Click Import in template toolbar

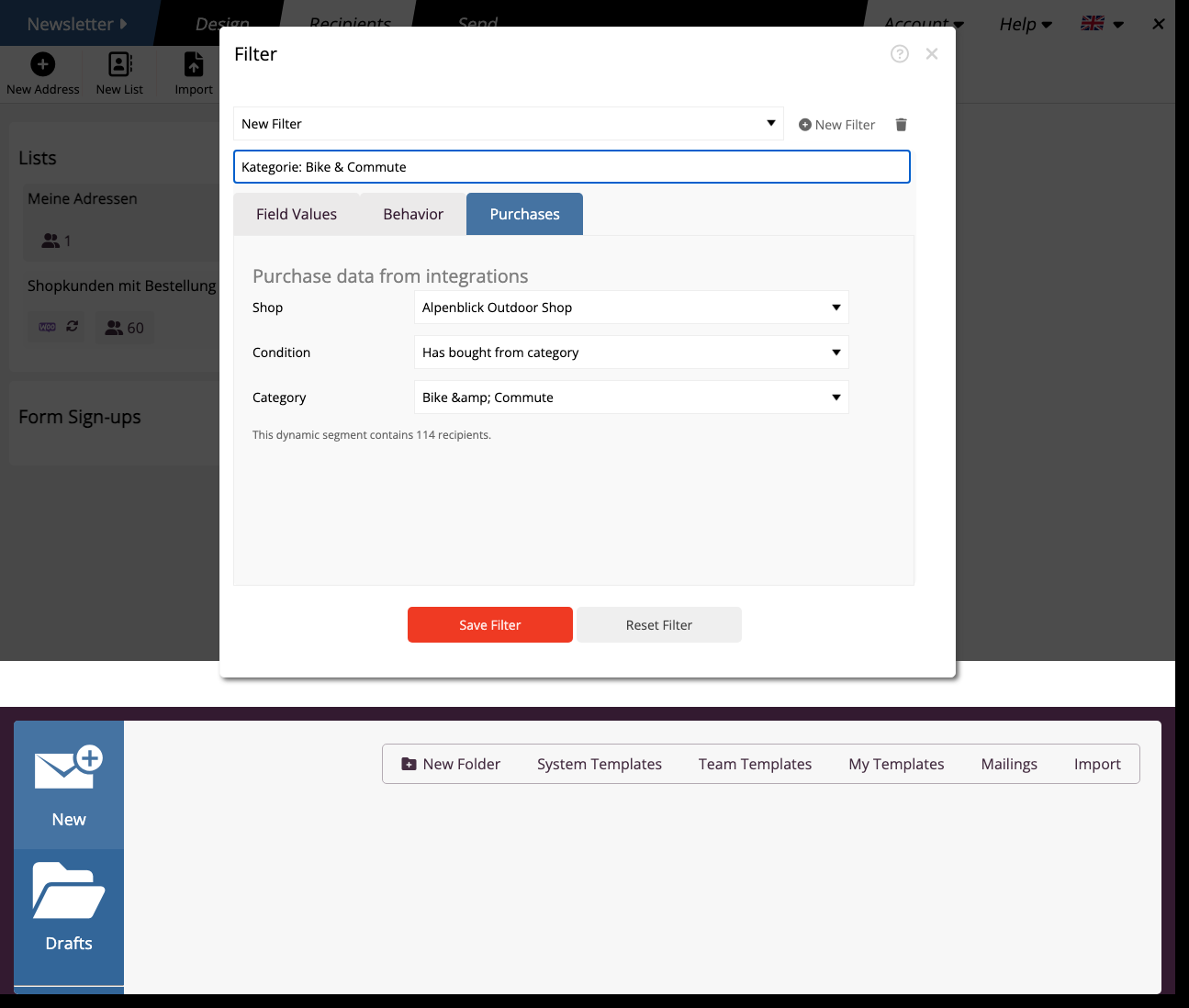point(1097,764)
